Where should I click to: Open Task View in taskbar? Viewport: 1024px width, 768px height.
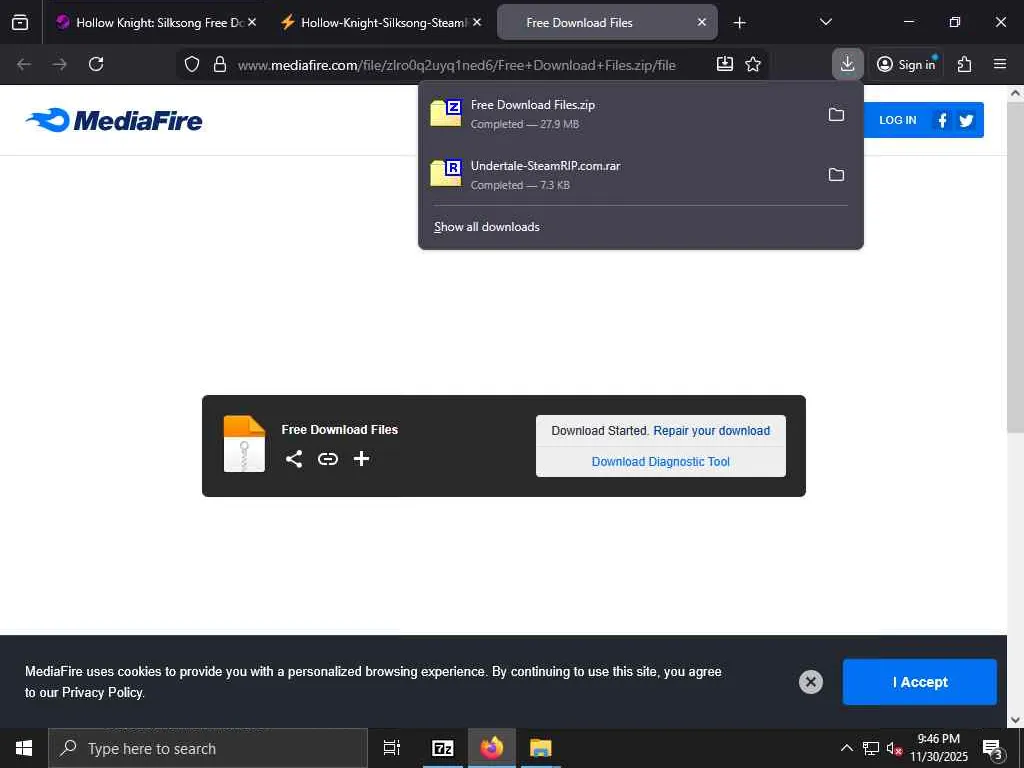point(392,748)
